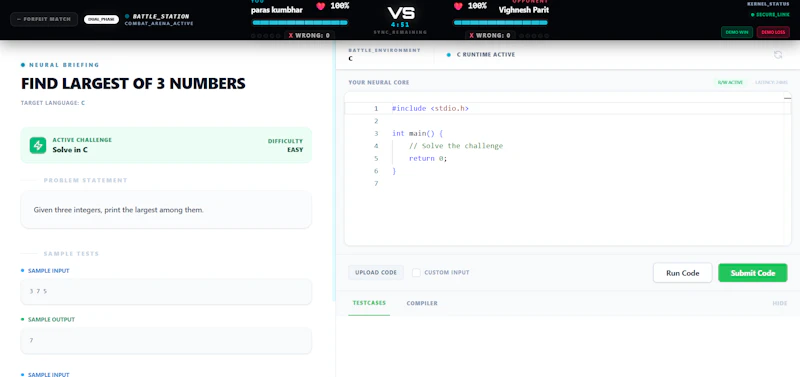Submit solution with Submit Code button
The image size is (800, 377).
(753, 273)
